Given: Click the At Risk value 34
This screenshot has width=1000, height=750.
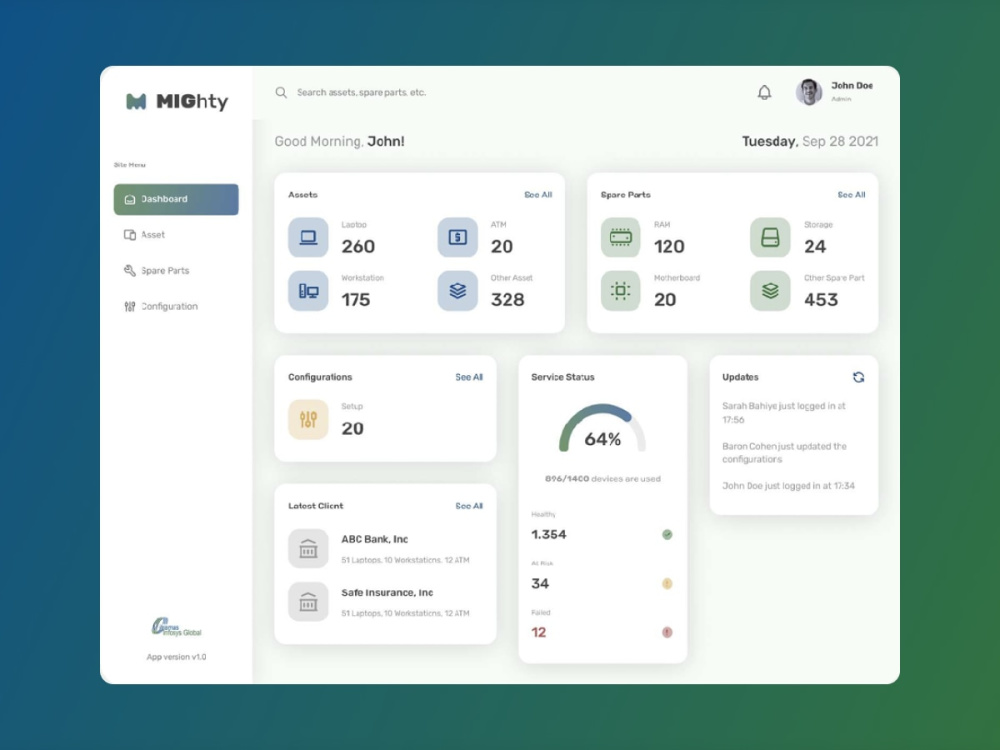Looking at the screenshot, I should pyautogui.click(x=540, y=584).
